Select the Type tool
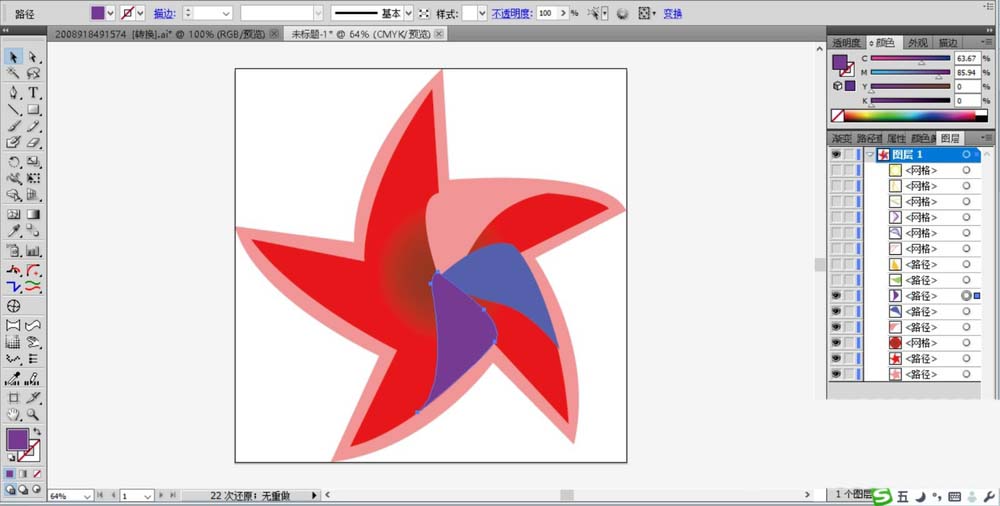This screenshot has width=1000, height=506. tap(33, 93)
